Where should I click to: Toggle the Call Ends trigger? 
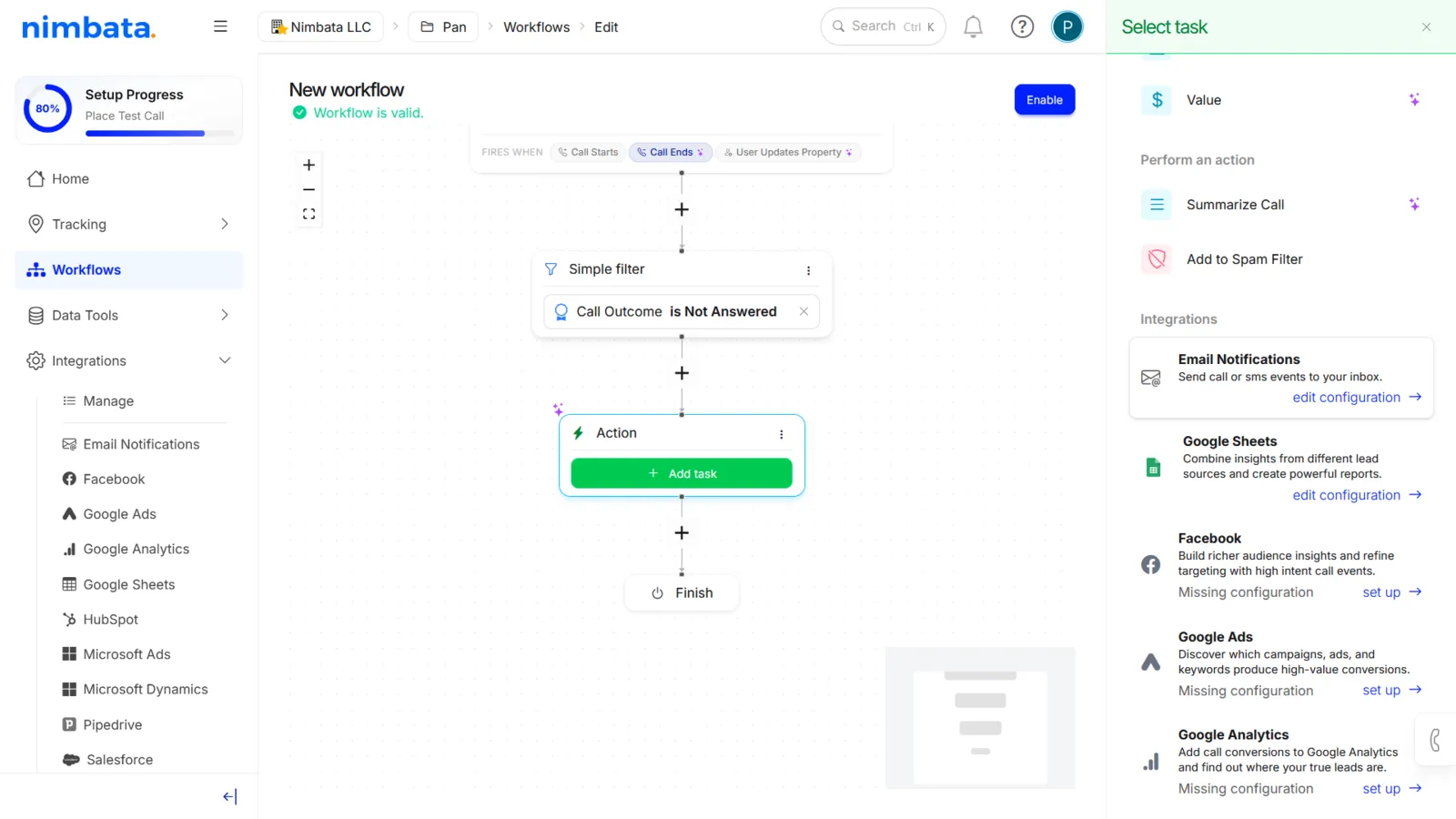point(670,152)
